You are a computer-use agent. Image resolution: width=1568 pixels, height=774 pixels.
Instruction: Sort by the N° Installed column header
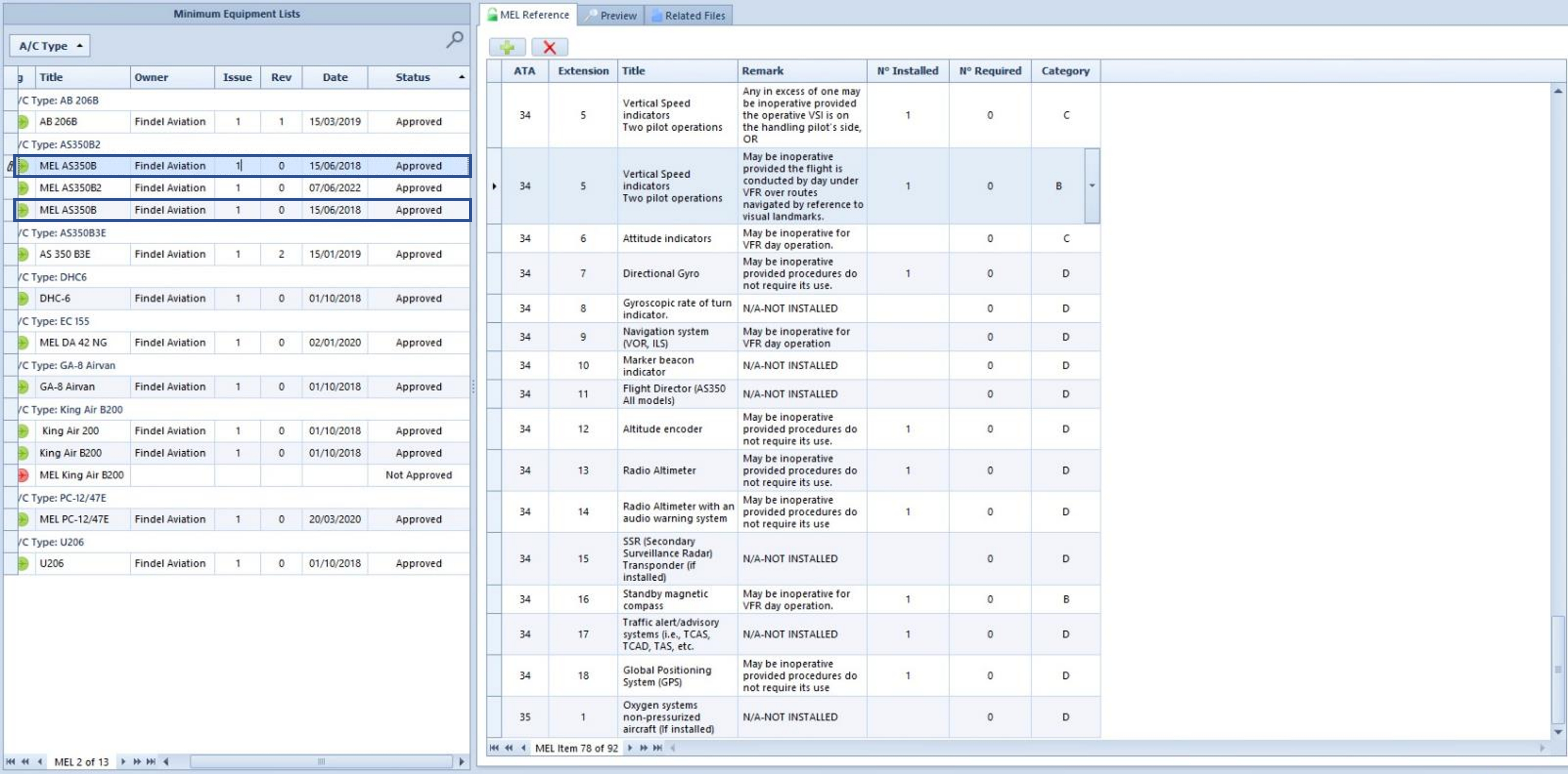[x=908, y=70]
